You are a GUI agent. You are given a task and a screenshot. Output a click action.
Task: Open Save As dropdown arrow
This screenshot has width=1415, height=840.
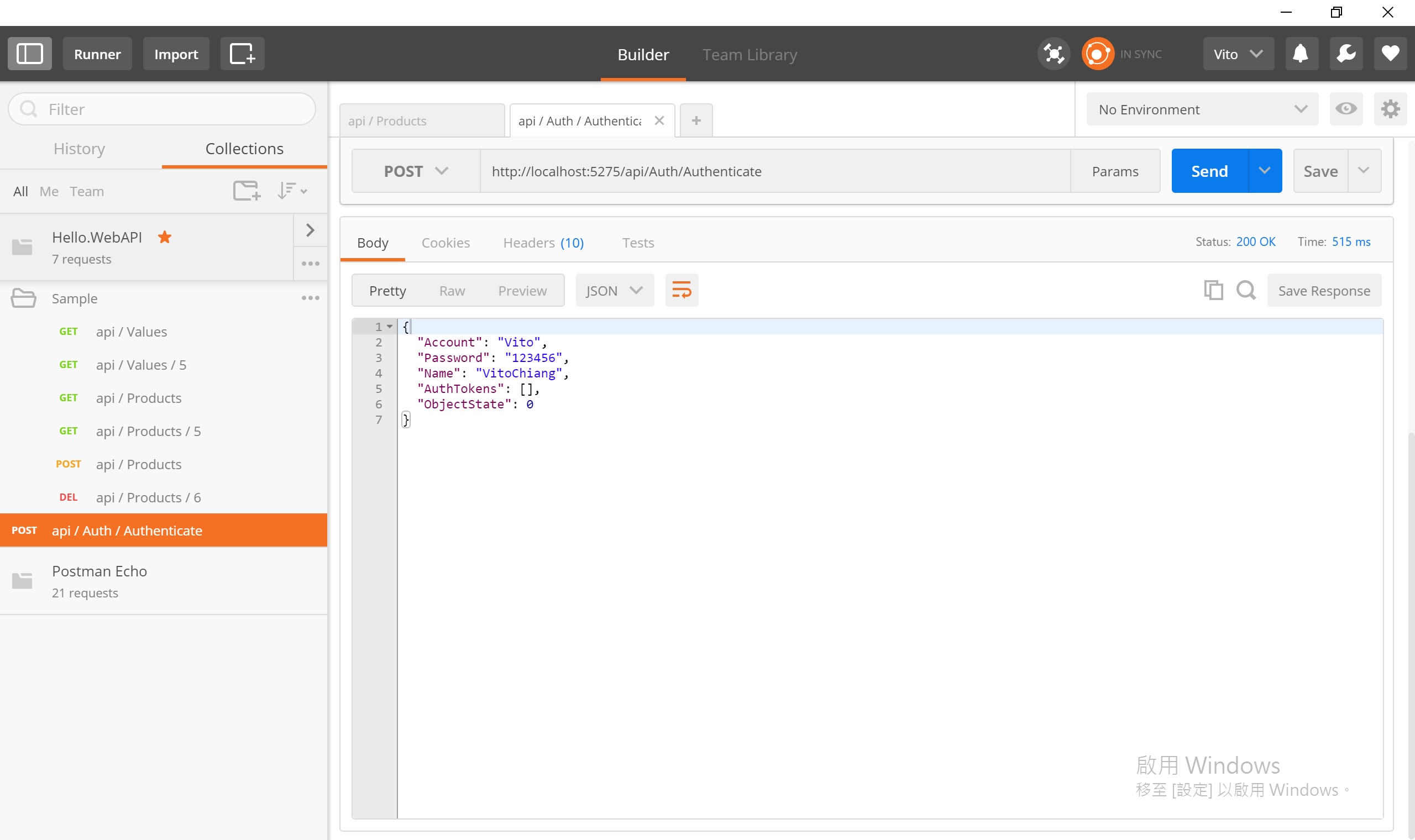[x=1364, y=171]
